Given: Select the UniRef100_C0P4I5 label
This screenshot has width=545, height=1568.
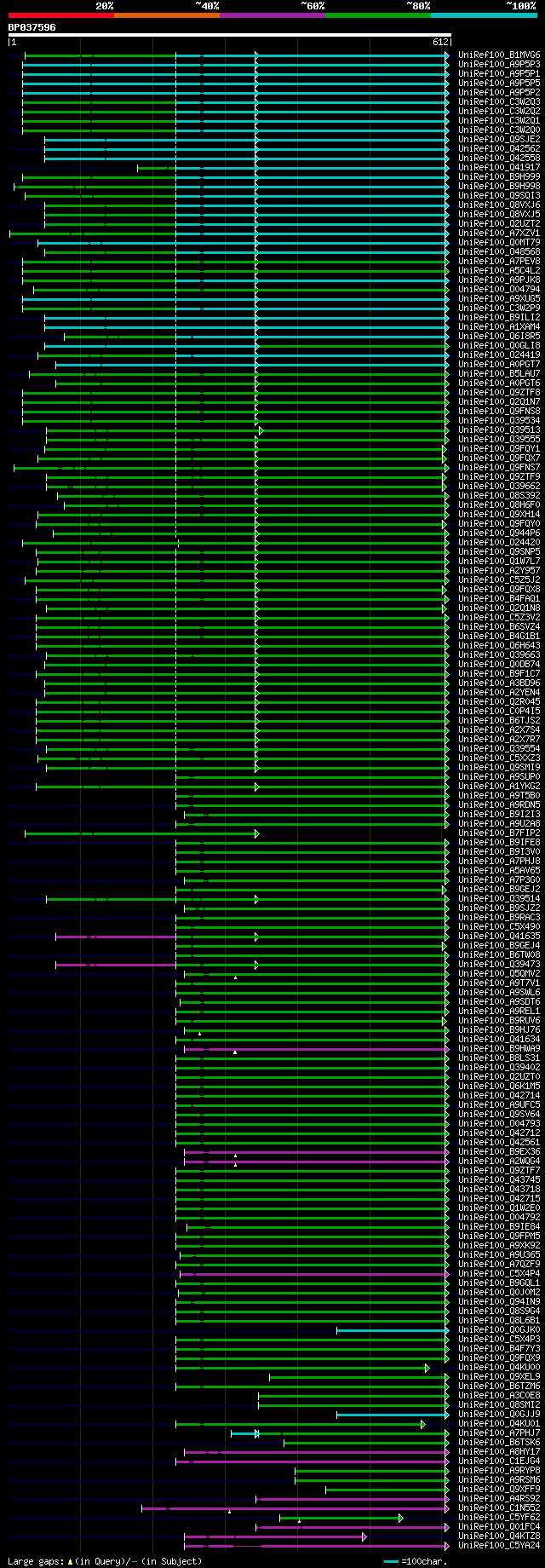Looking at the screenshot, I should [x=499, y=711].
